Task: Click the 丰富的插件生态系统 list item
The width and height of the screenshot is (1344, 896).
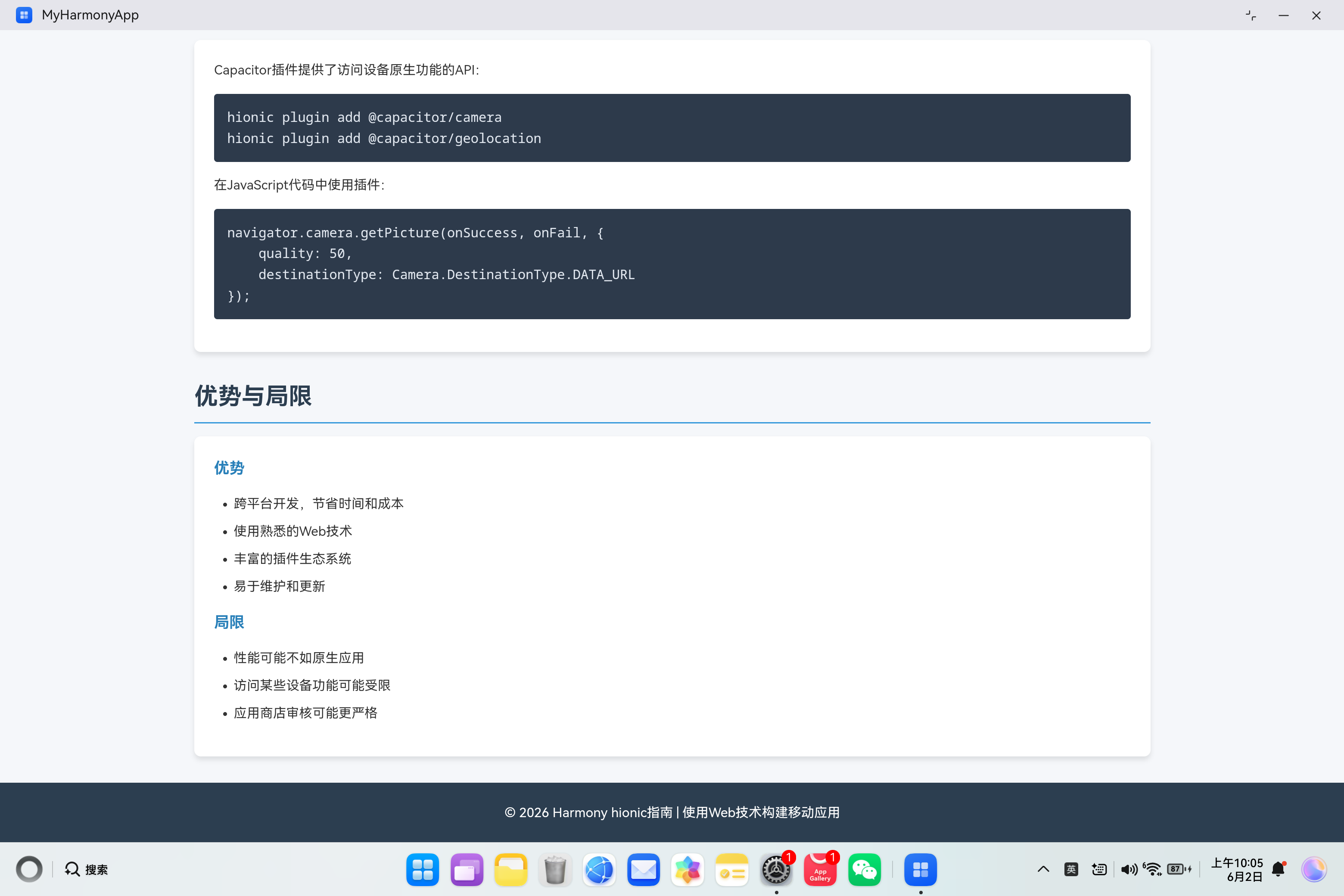Action: point(292,558)
